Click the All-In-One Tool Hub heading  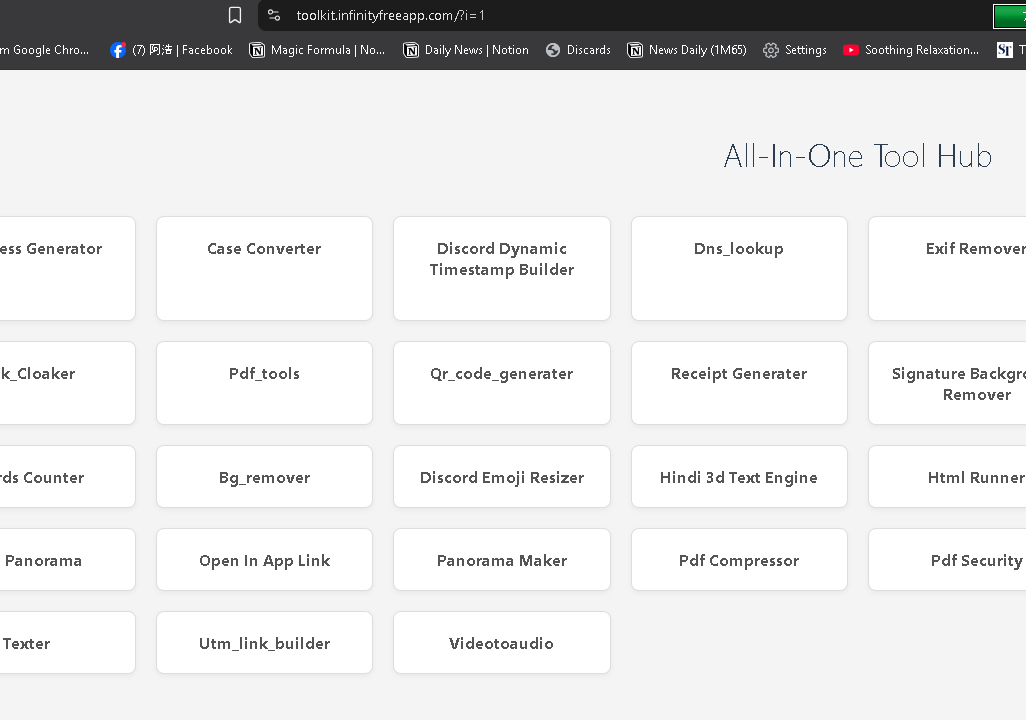click(x=858, y=156)
